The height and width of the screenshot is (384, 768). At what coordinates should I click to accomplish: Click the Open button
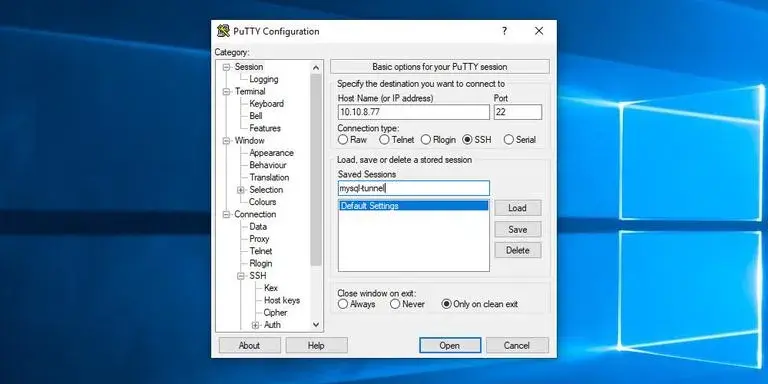450,345
